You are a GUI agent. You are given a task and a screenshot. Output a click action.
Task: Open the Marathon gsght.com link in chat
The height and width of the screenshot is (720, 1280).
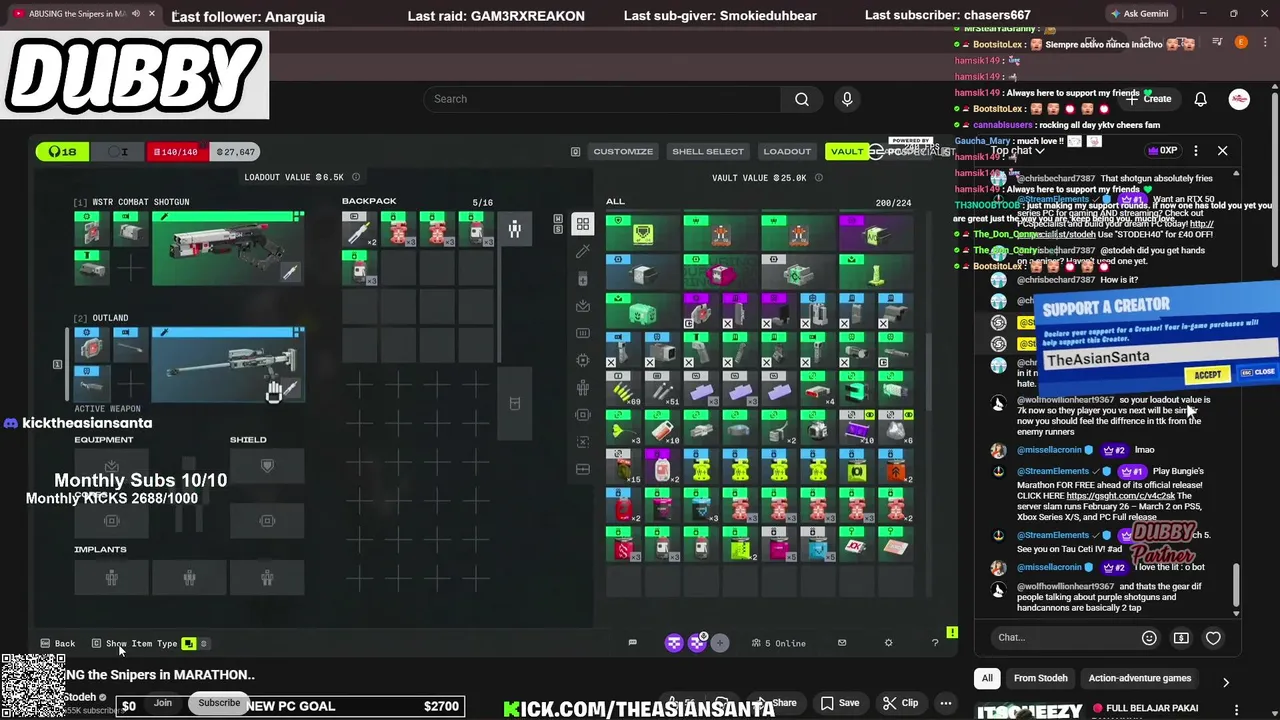click(x=1121, y=496)
